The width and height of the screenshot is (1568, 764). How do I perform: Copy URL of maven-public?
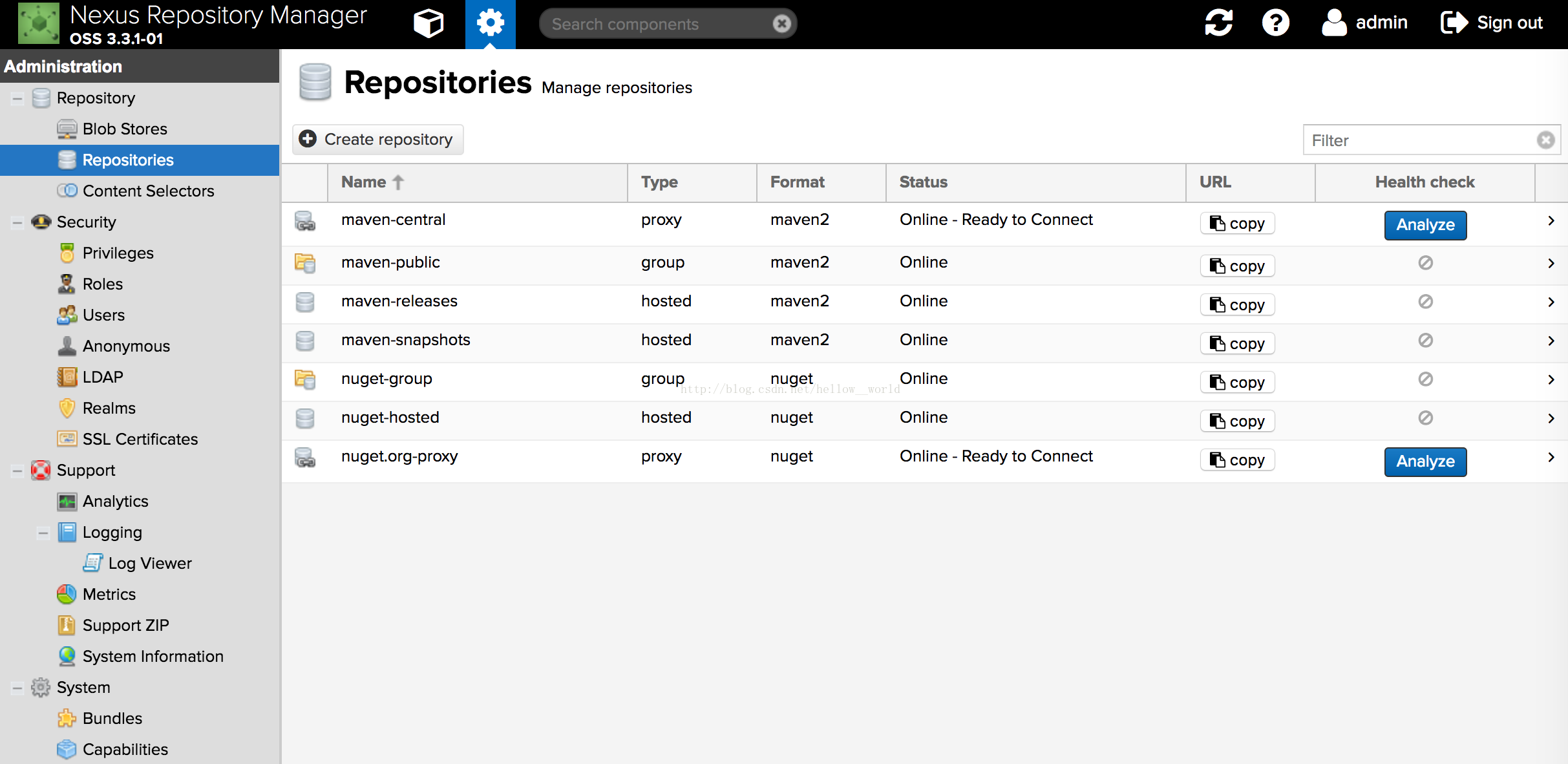point(1237,266)
